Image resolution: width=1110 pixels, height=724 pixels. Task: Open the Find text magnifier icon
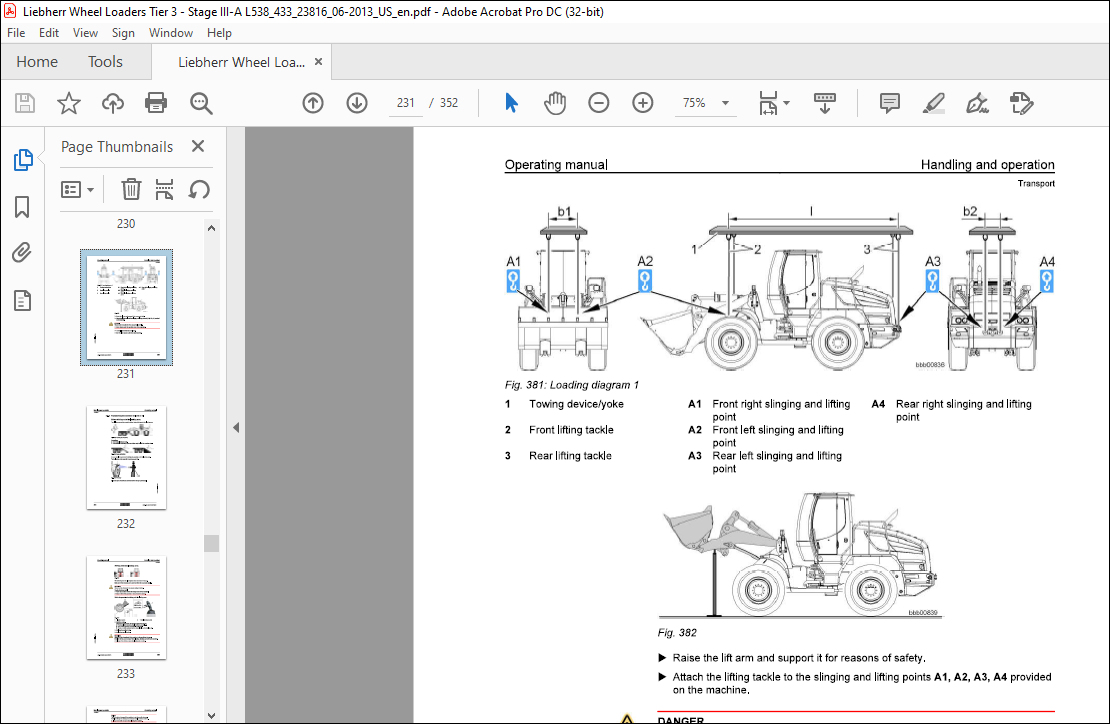(x=201, y=103)
